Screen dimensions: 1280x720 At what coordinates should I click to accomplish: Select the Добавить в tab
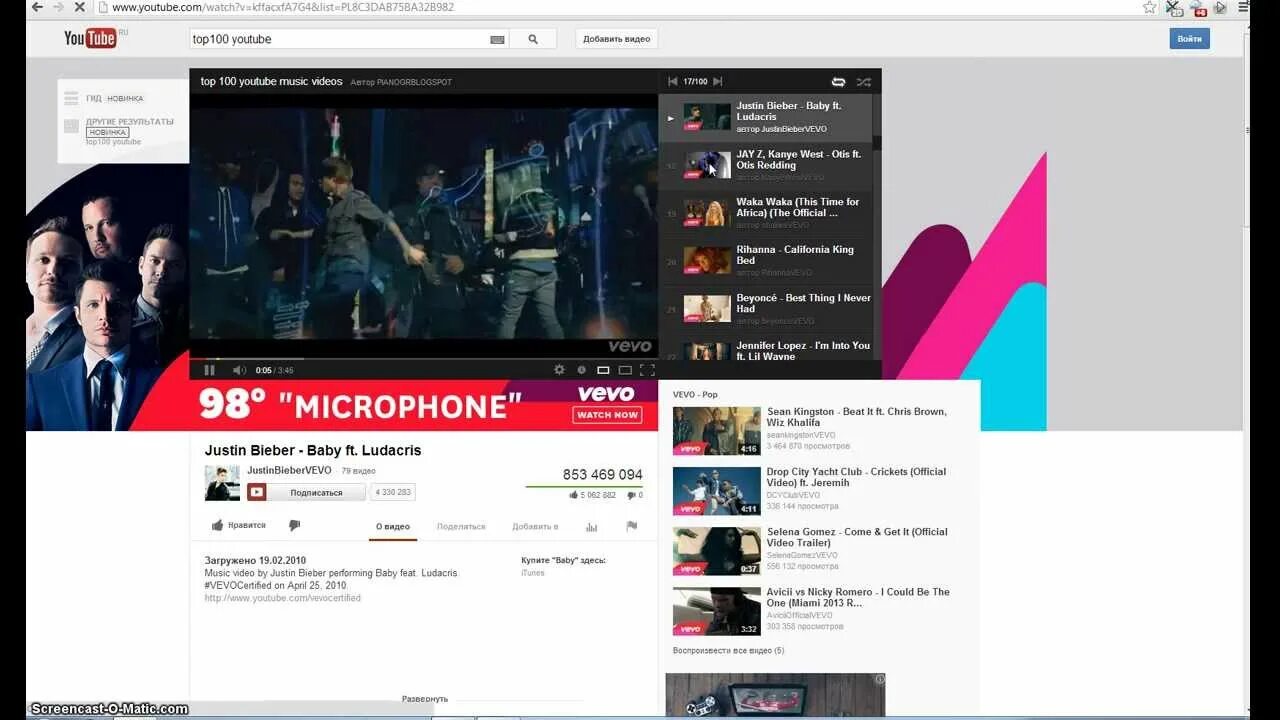click(x=535, y=526)
